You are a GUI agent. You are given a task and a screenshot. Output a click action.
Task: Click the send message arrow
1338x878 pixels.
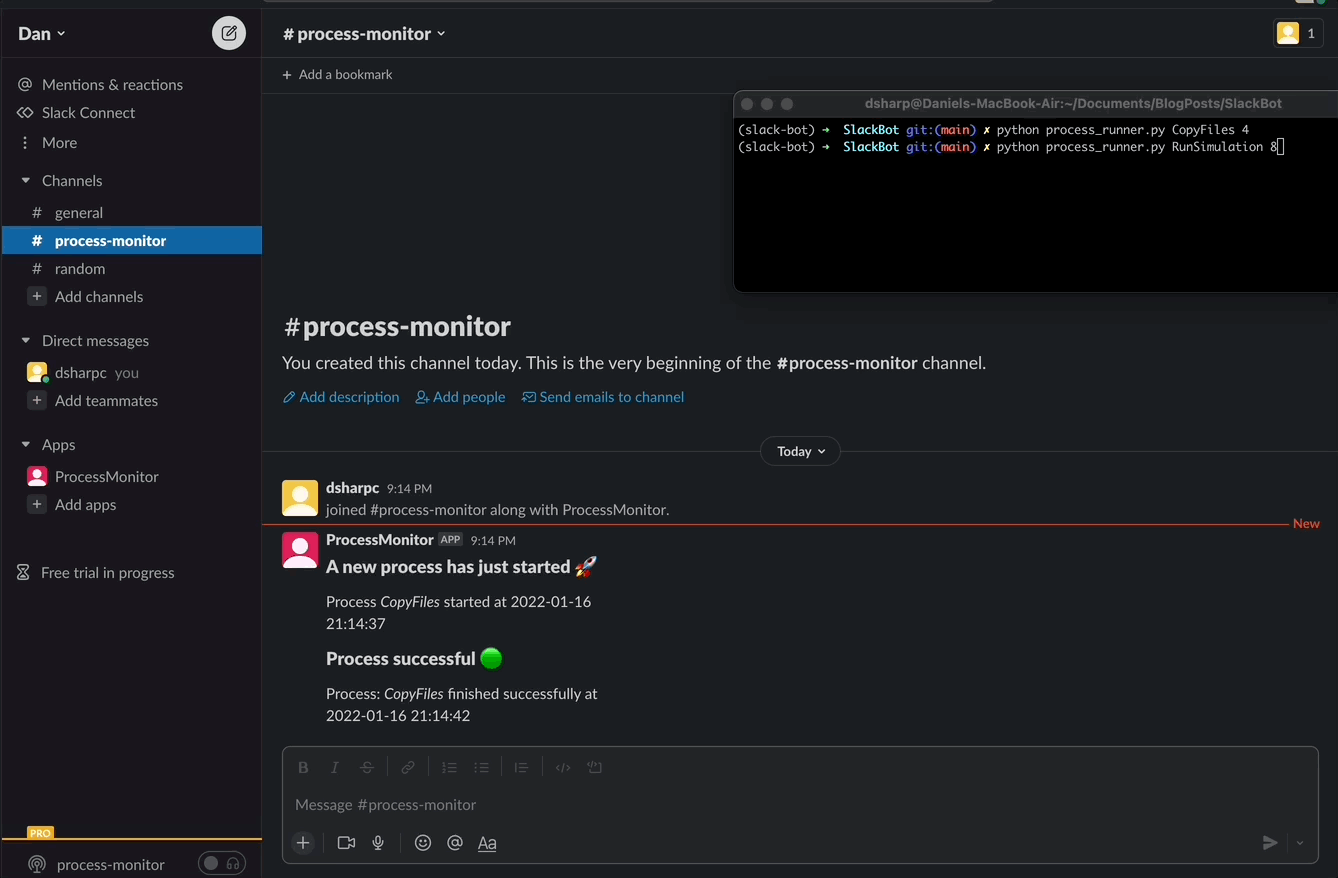coord(1270,843)
